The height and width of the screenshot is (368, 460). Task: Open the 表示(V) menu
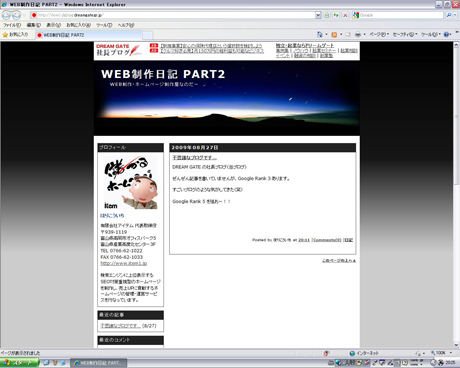point(53,25)
